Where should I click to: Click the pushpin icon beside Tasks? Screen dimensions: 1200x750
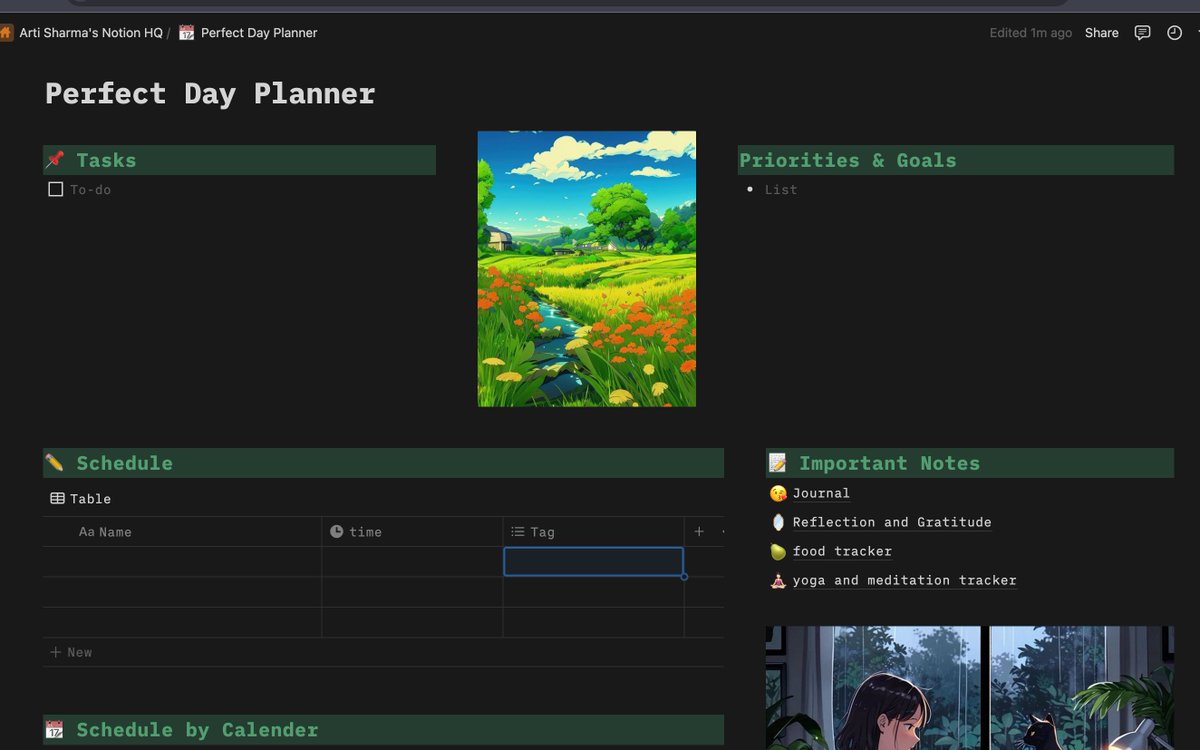tap(55, 160)
